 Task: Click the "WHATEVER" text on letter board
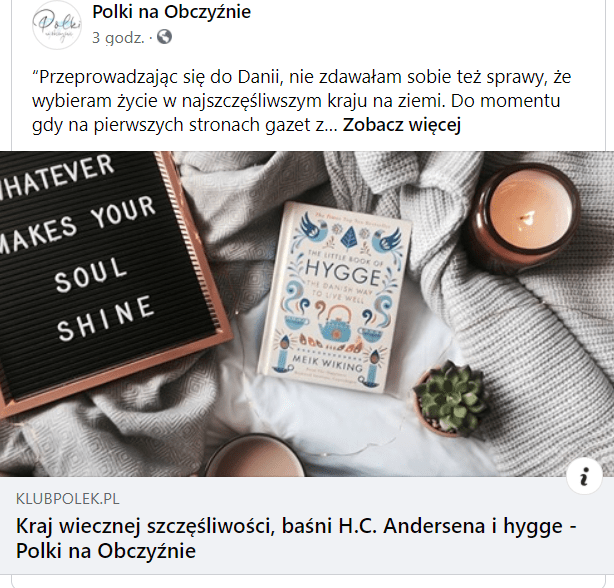click(57, 177)
